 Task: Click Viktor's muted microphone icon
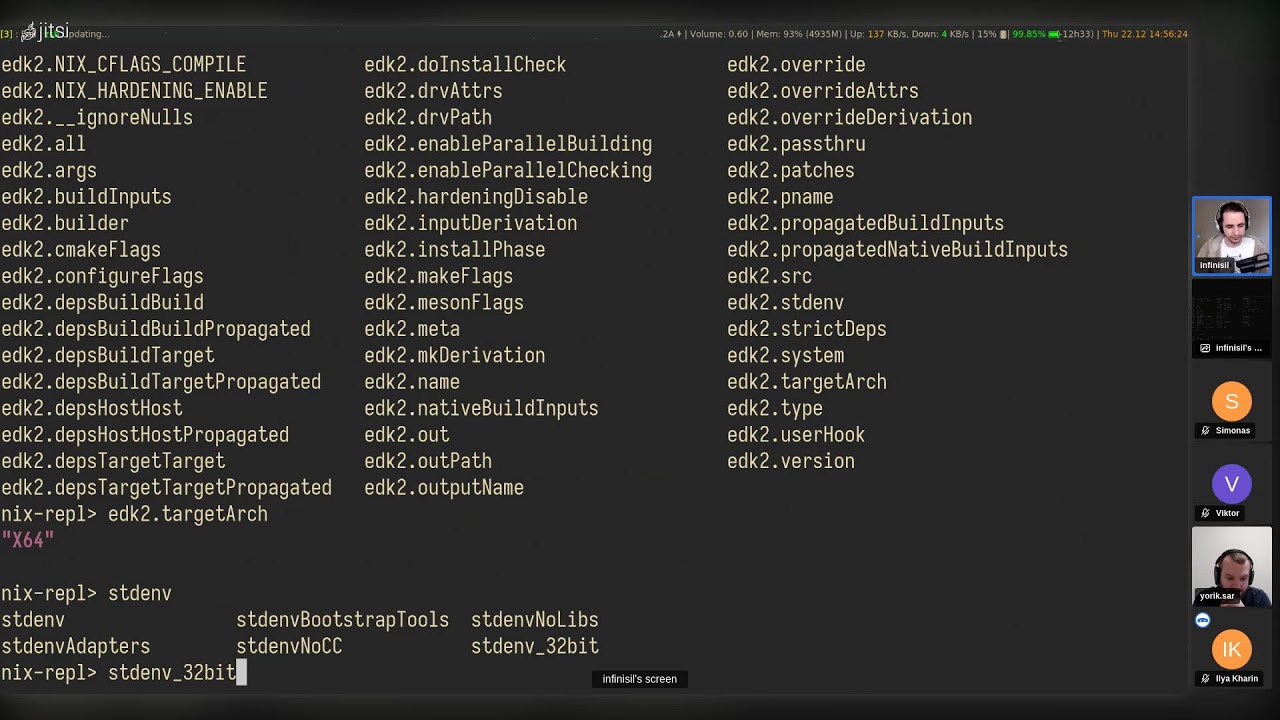[x=1206, y=513]
